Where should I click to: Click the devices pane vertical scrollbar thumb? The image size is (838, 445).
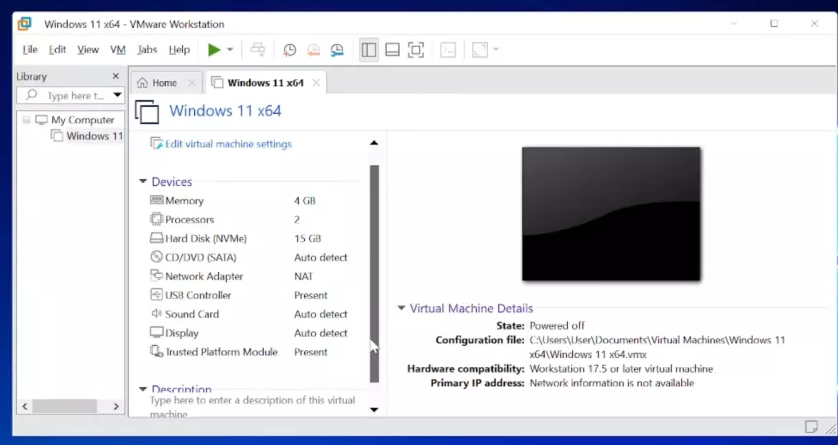tap(374, 274)
